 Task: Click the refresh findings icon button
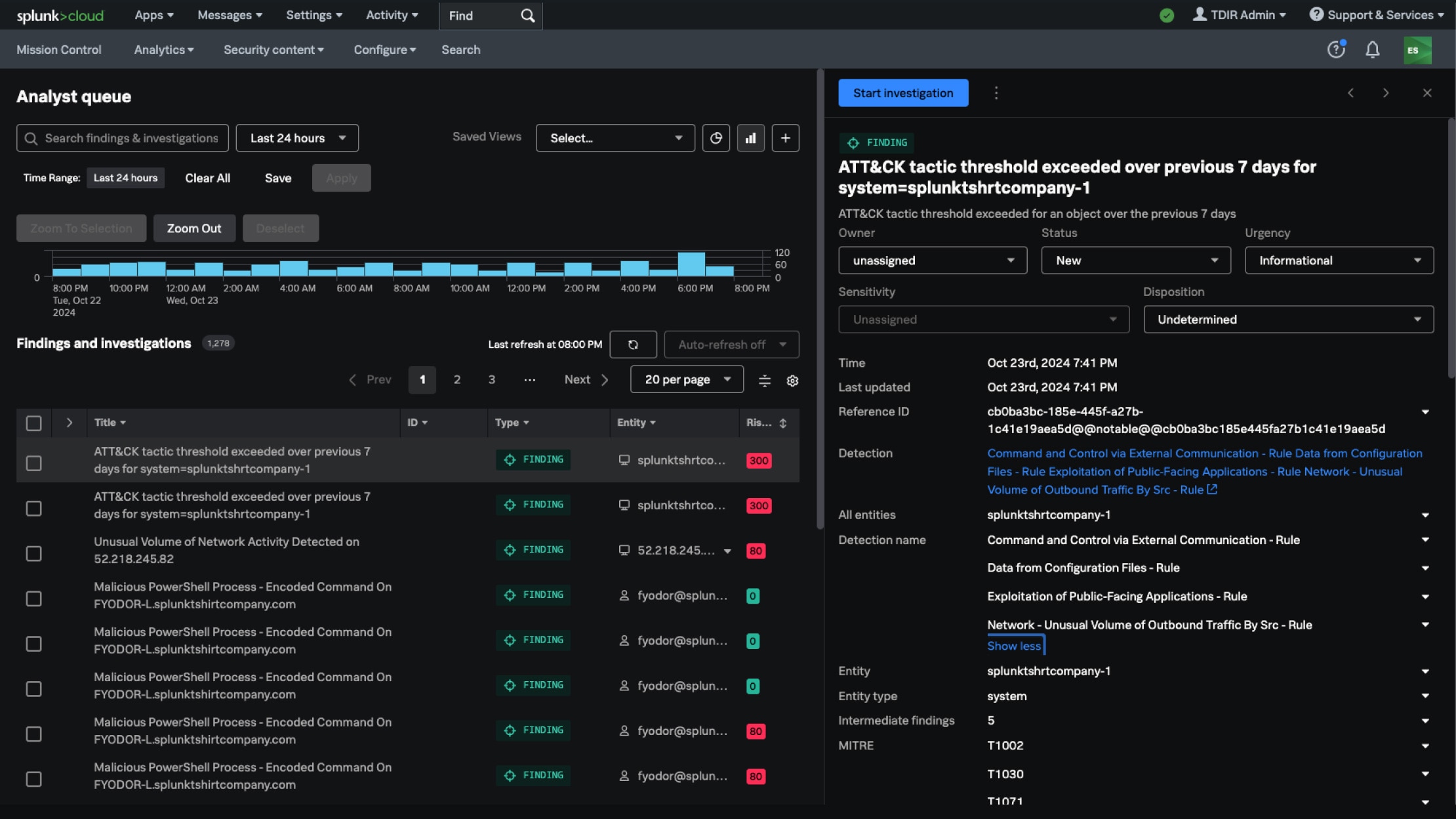tap(633, 345)
